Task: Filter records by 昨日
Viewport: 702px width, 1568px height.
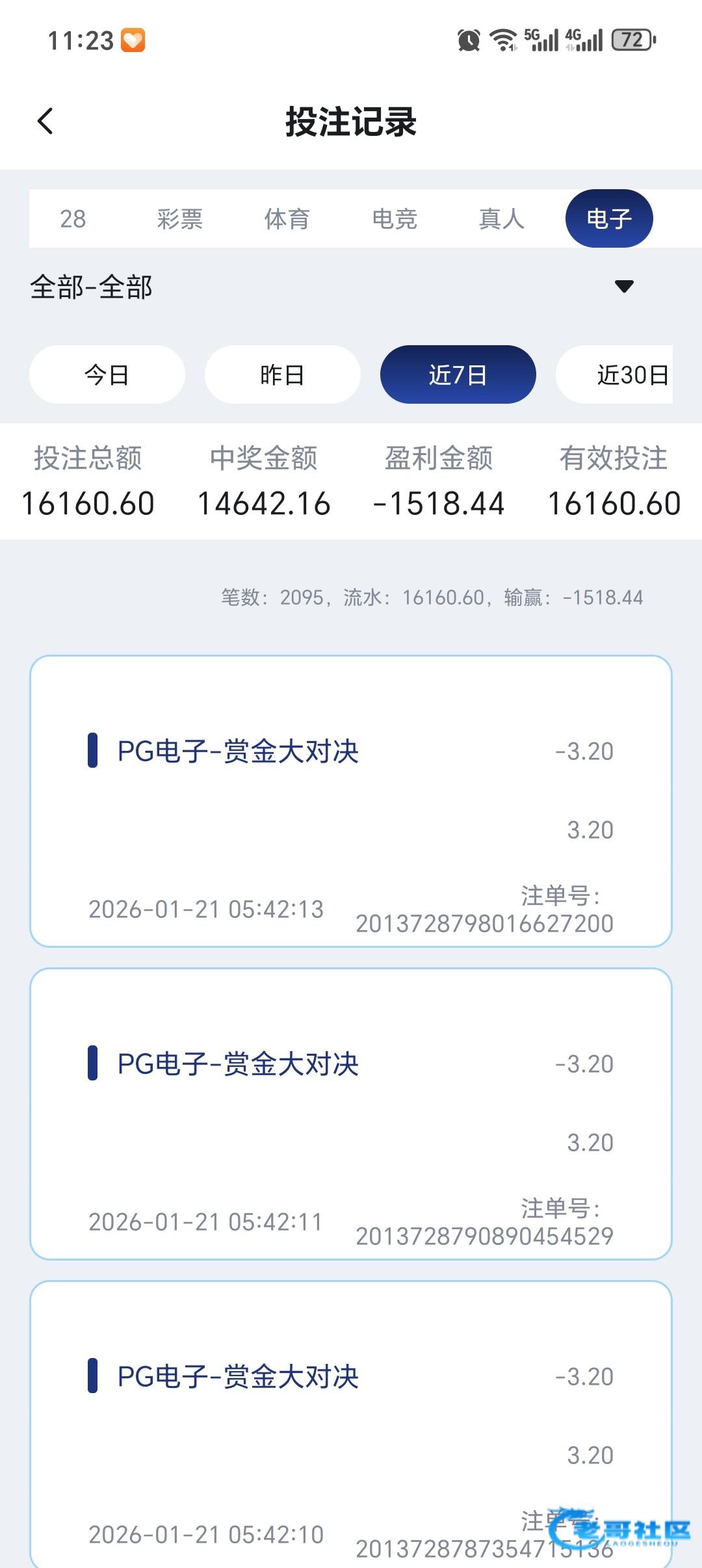Action: point(283,374)
